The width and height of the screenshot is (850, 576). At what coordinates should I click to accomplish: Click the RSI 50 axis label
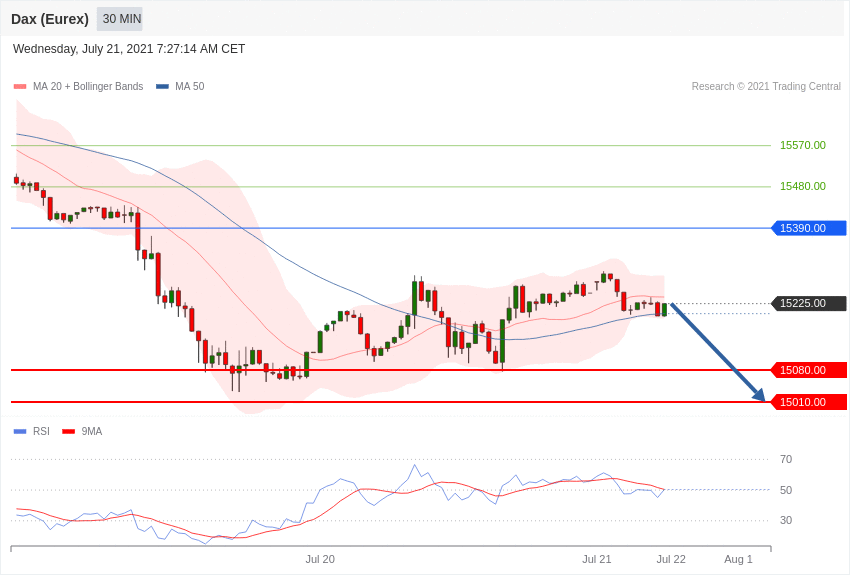tap(786, 490)
